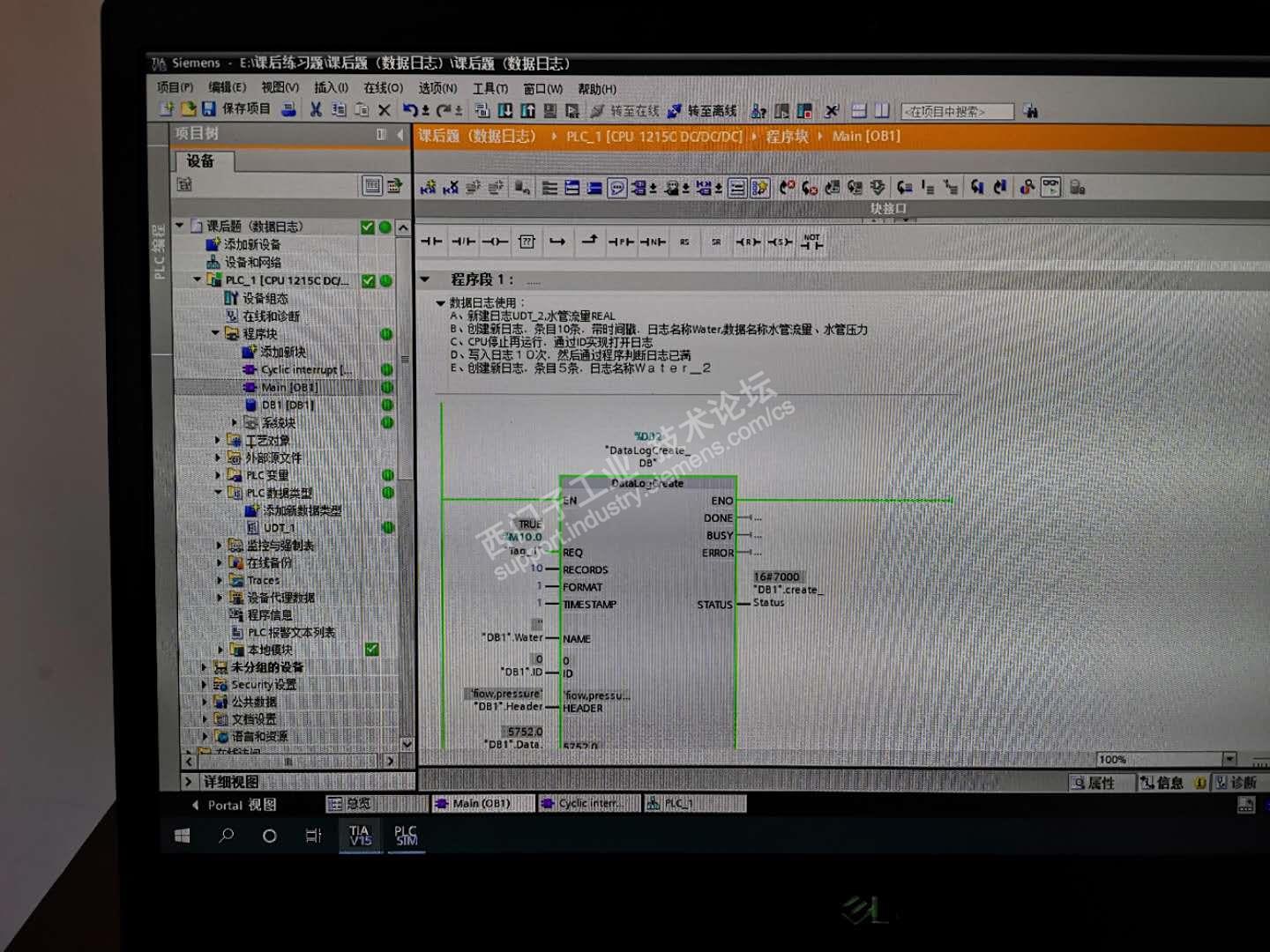Click the Print icon in main toolbar
This screenshot has width=1270, height=952.
tap(288, 109)
